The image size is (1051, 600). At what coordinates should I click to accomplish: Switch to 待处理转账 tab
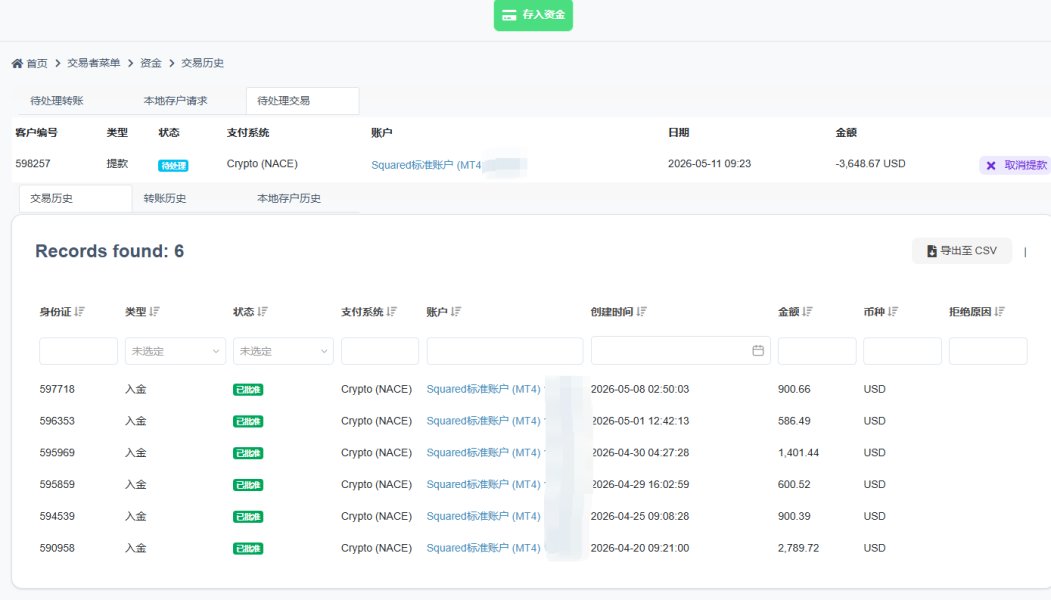[x=57, y=101]
